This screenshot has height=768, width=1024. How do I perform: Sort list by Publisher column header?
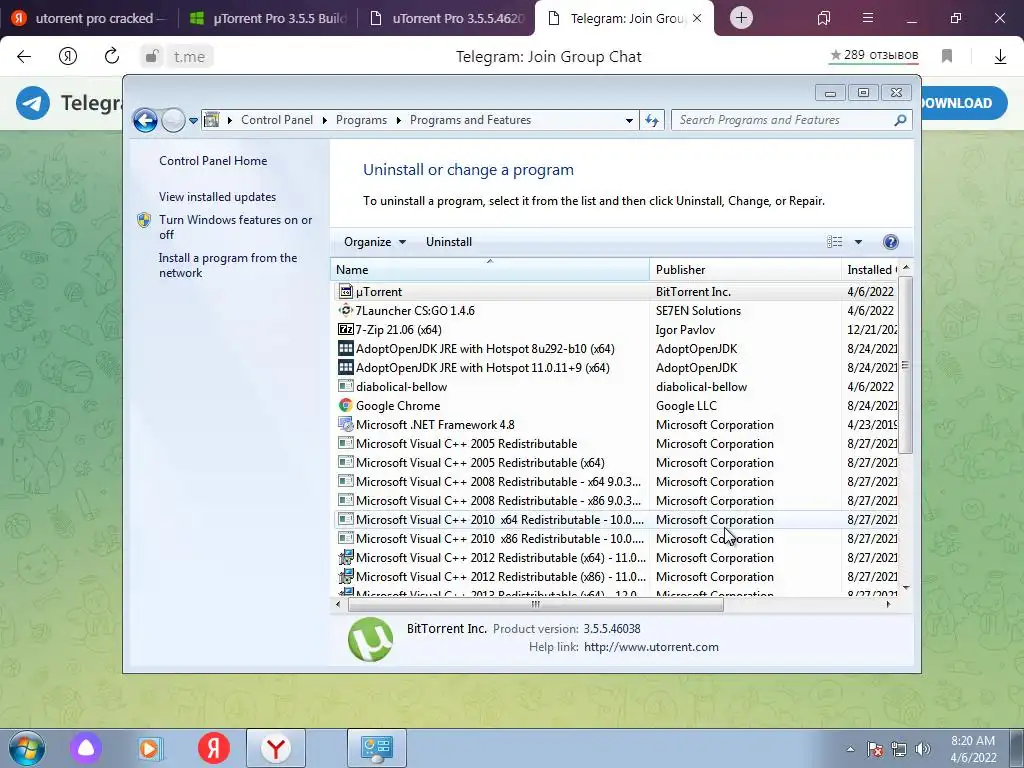[745, 270]
